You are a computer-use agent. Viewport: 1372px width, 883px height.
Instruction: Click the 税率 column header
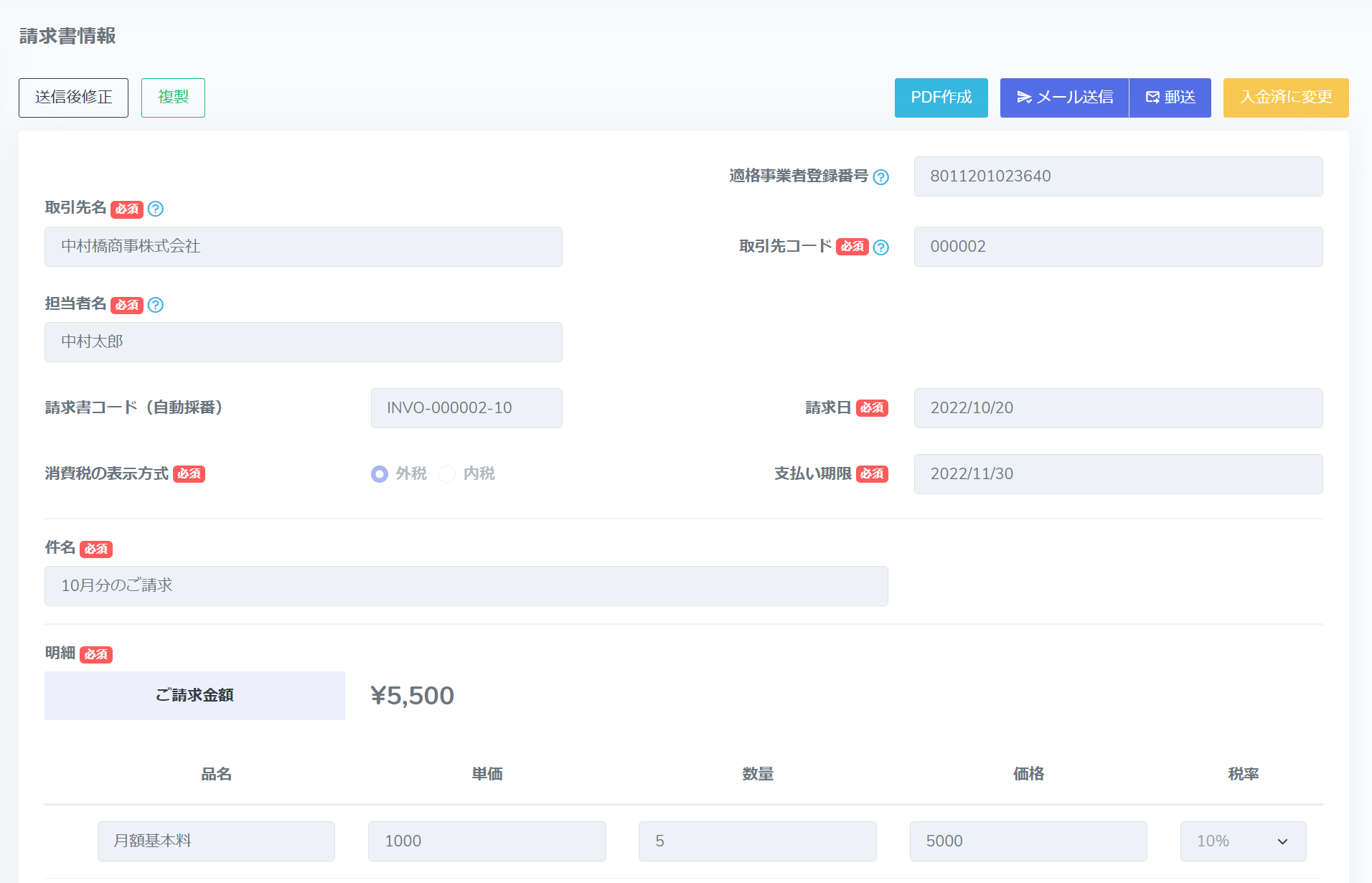click(x=1244, y=774)
